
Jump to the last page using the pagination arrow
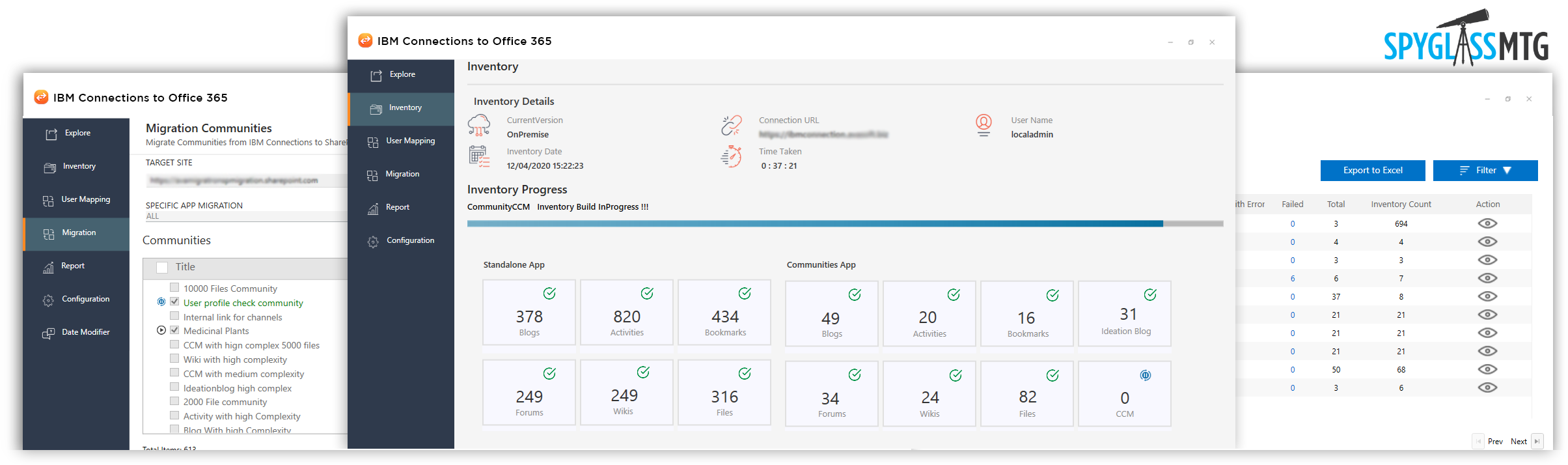pyautogui.click(x=1537, y=441)
